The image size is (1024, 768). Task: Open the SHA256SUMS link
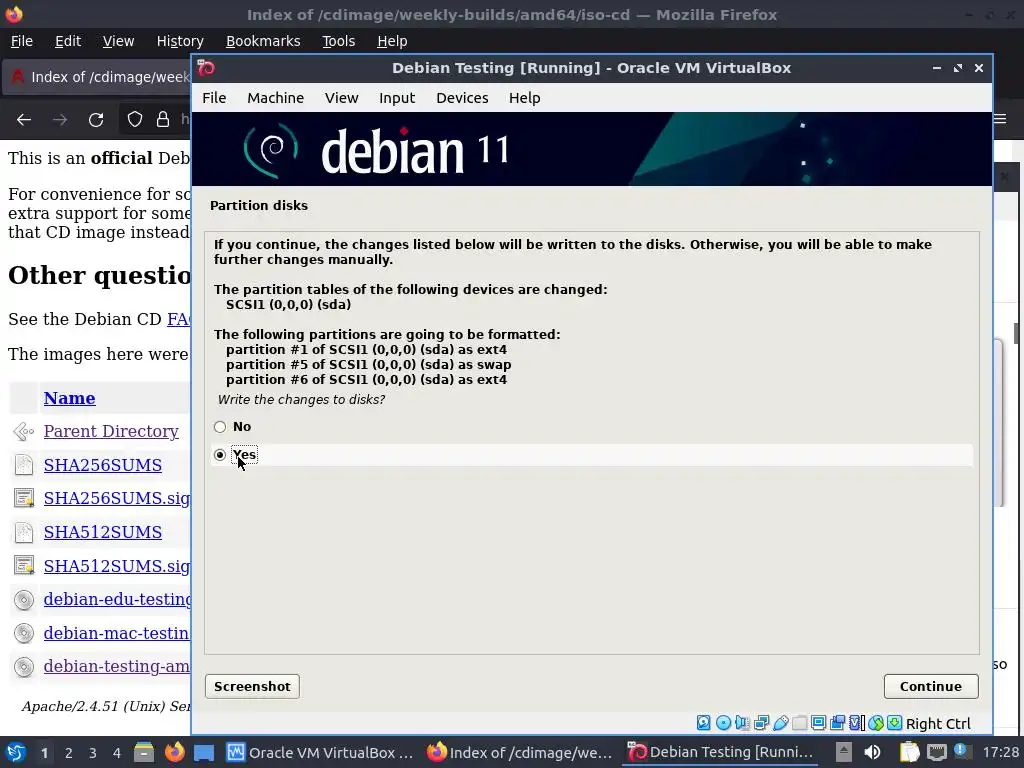[x=103, y=465]
